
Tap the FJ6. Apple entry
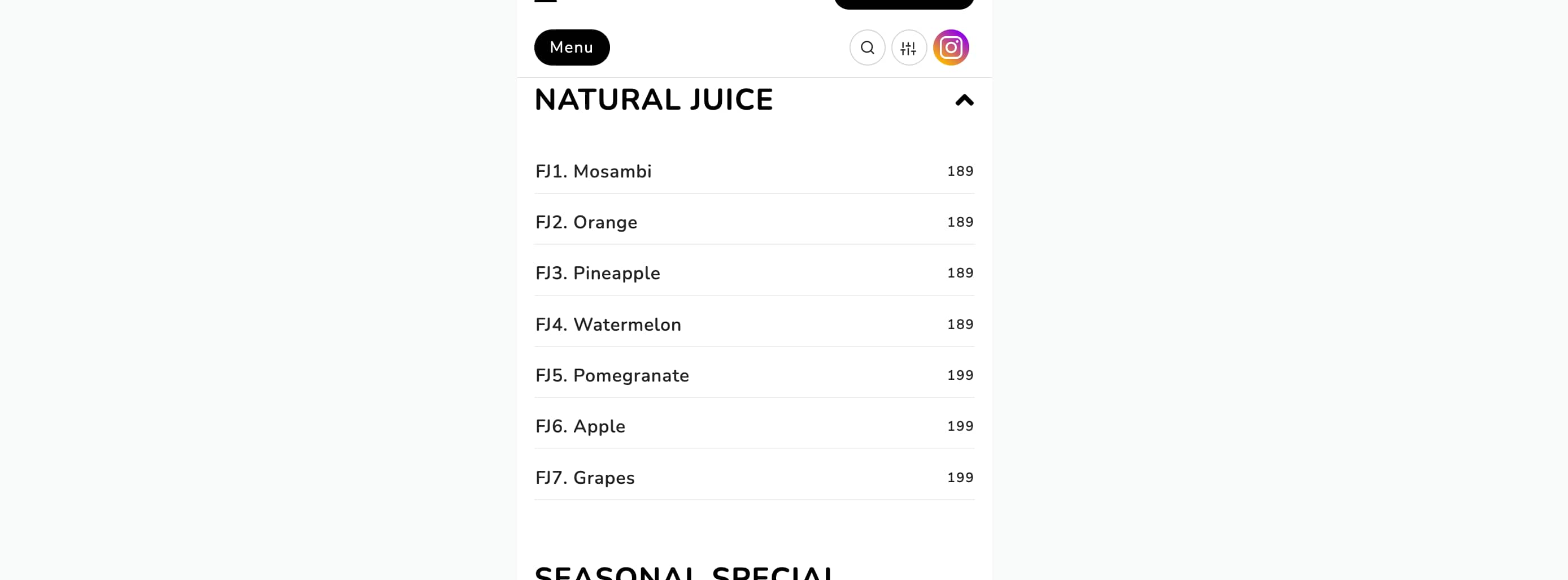tap(580, 426)
